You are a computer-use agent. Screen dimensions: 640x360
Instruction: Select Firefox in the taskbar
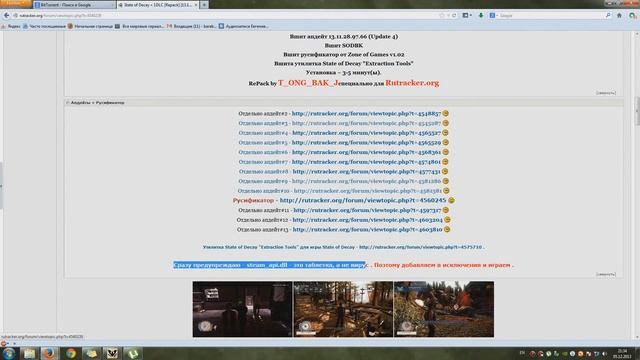49,353
